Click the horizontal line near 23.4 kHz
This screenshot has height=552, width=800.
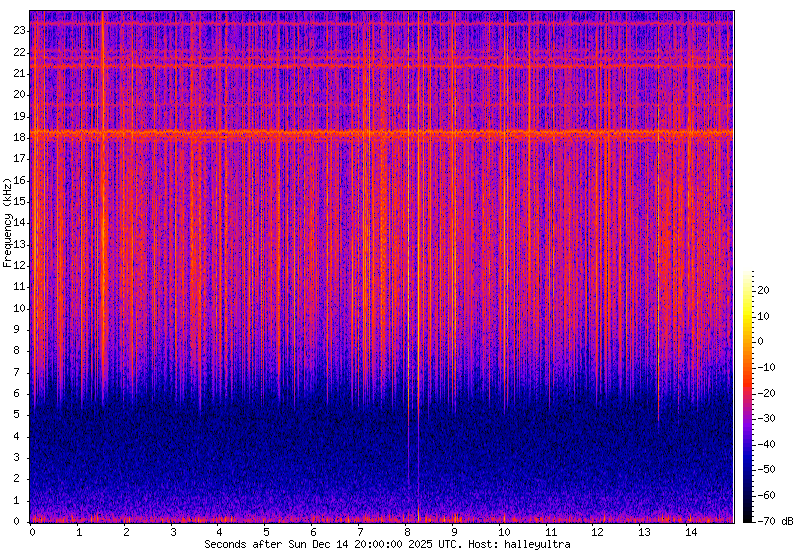[x=380, y=22]
